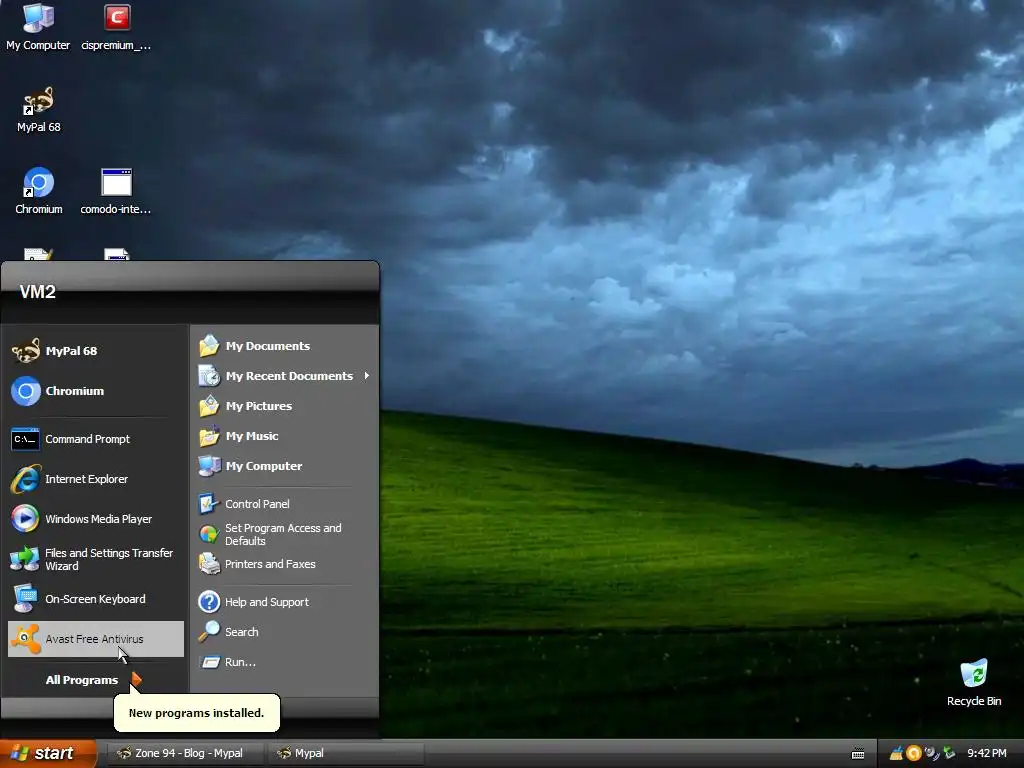Launch On-Screen Keyboard from Start menu
The width and height of the screenshot is (1024, 768).
pyautogui.click(x=95, y=599)
